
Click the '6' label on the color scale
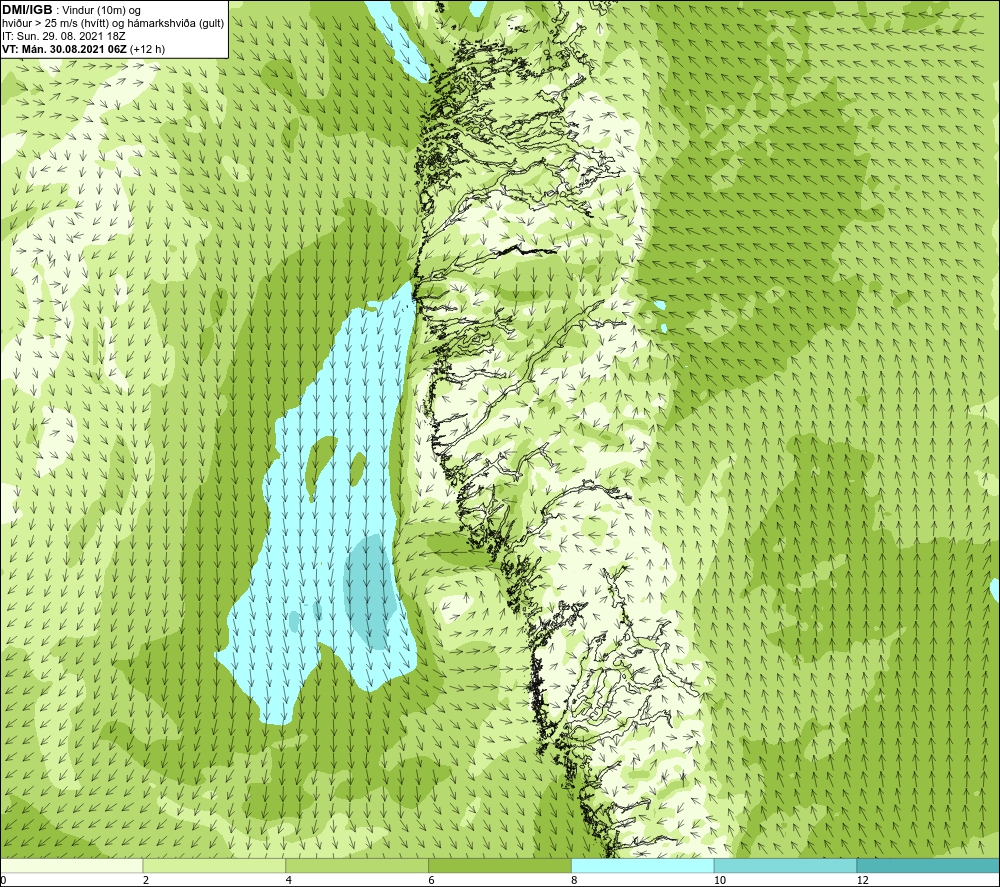click(432, 880)
